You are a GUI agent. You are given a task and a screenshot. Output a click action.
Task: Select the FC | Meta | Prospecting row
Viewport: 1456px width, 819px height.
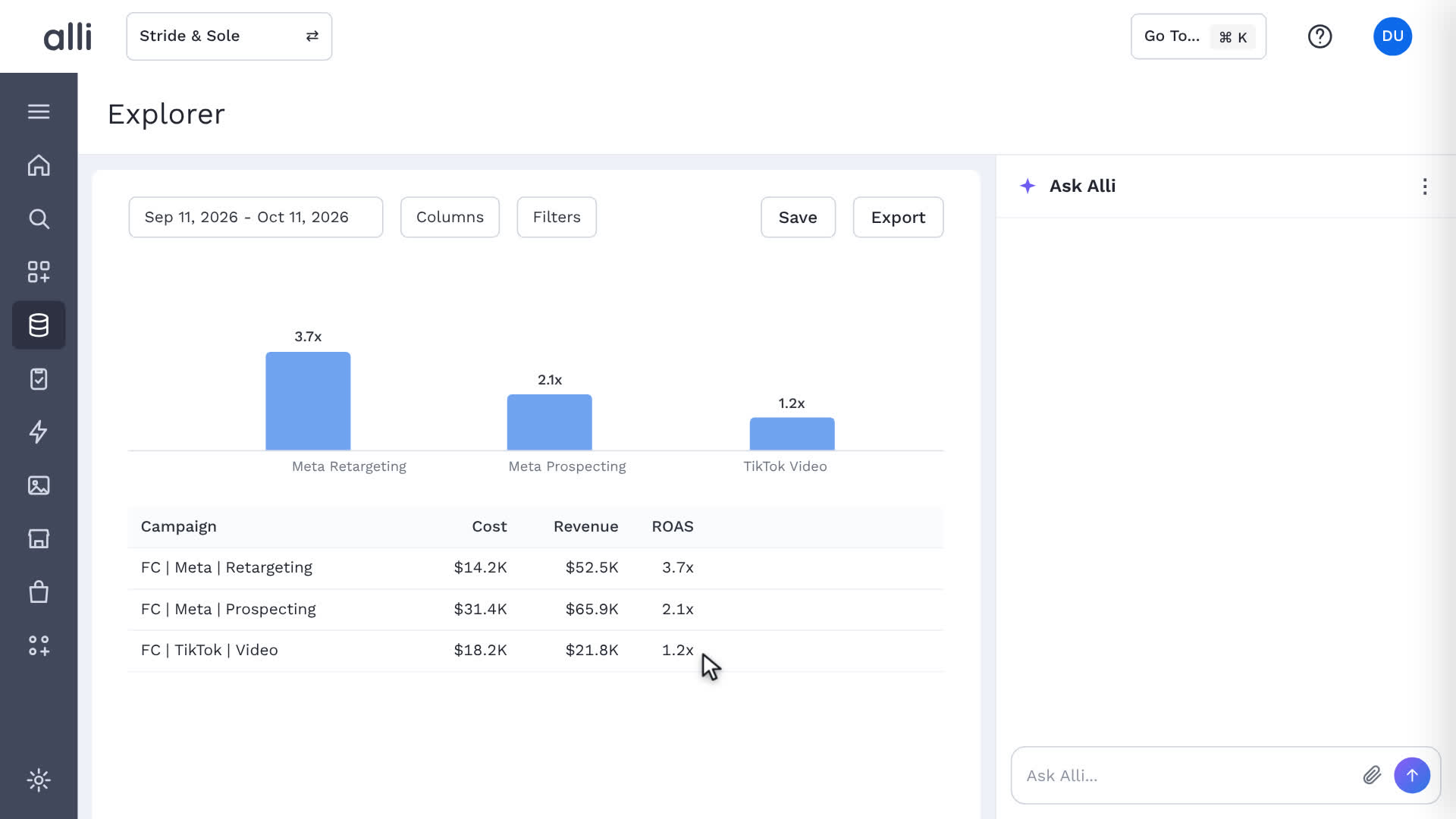[535, 610]
